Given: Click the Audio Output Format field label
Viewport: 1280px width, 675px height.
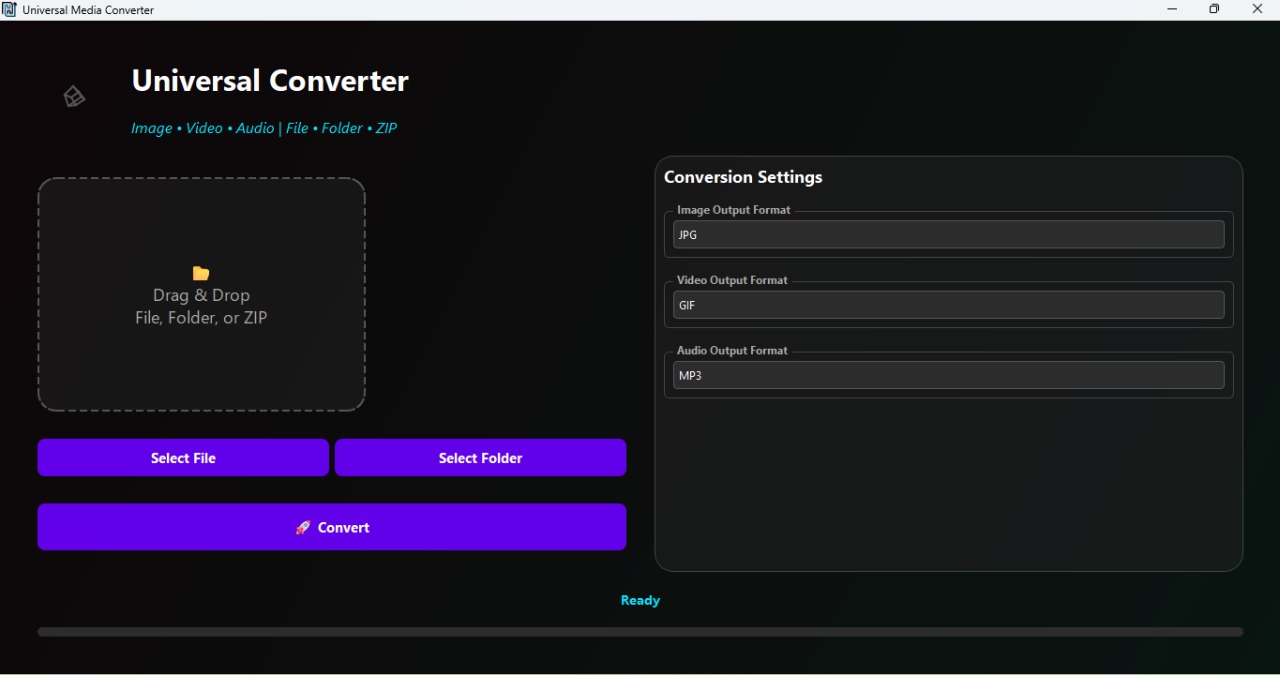Looking at the screenshot, I should (x=732, y=350).
